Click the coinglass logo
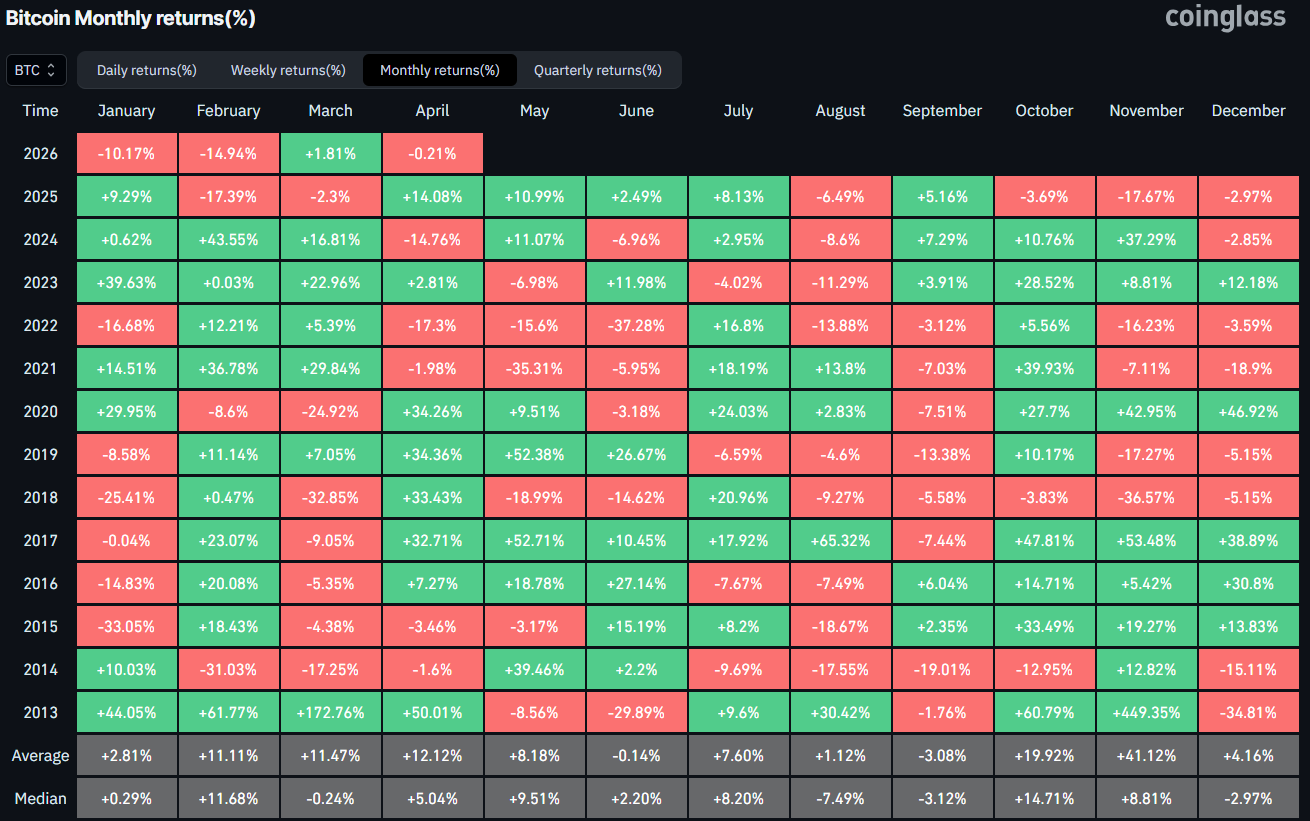Screen dimensions: 1310x821 coord(1225,17)
